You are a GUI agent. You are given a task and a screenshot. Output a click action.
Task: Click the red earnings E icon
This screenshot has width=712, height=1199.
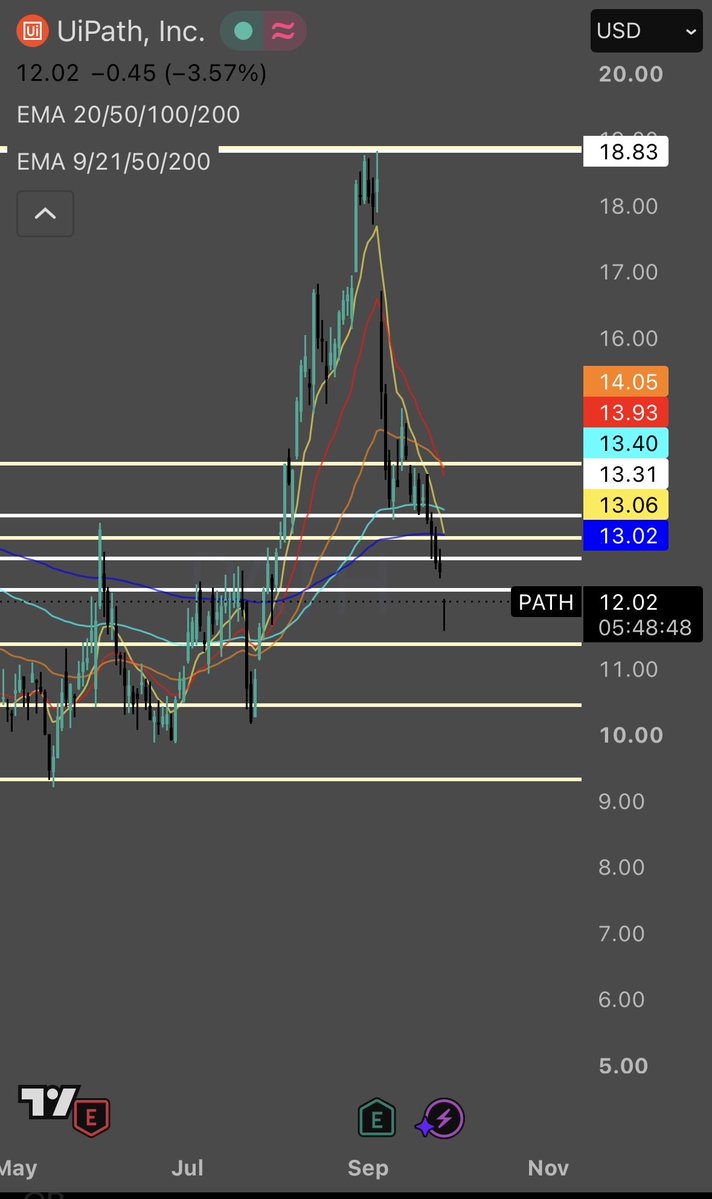tap(92, 1117)
